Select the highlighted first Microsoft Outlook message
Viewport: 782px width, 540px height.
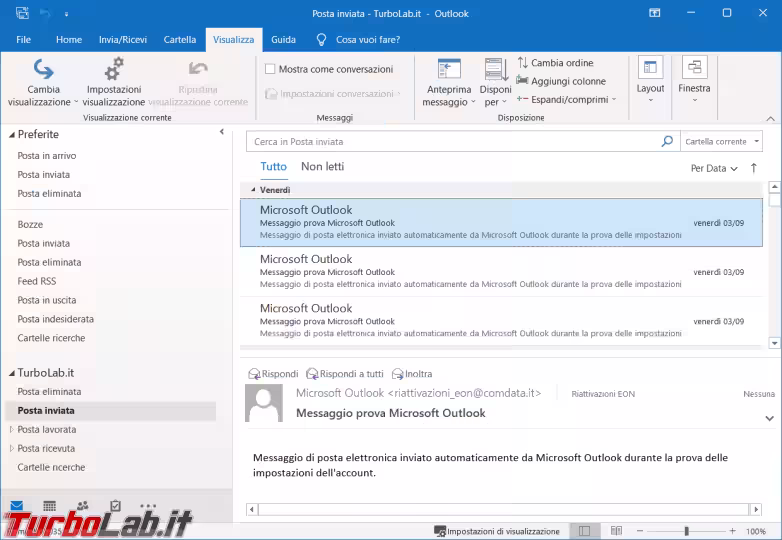(x=501, y=222)
